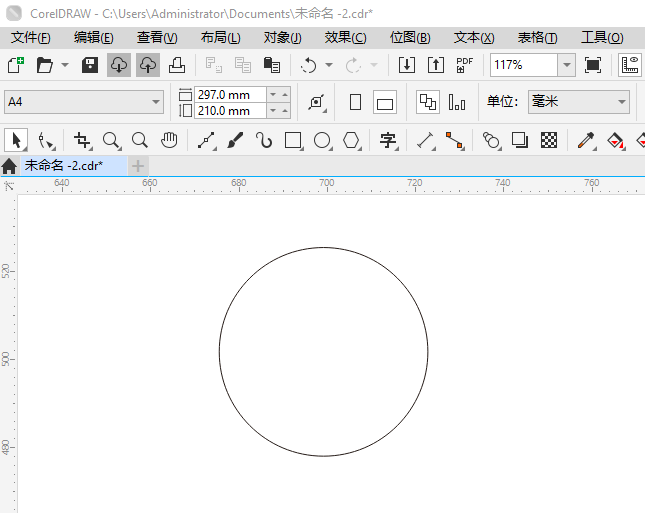Increase the page width with up stepper
This screenshot has width=645, height=513.
tap(285, 95)
